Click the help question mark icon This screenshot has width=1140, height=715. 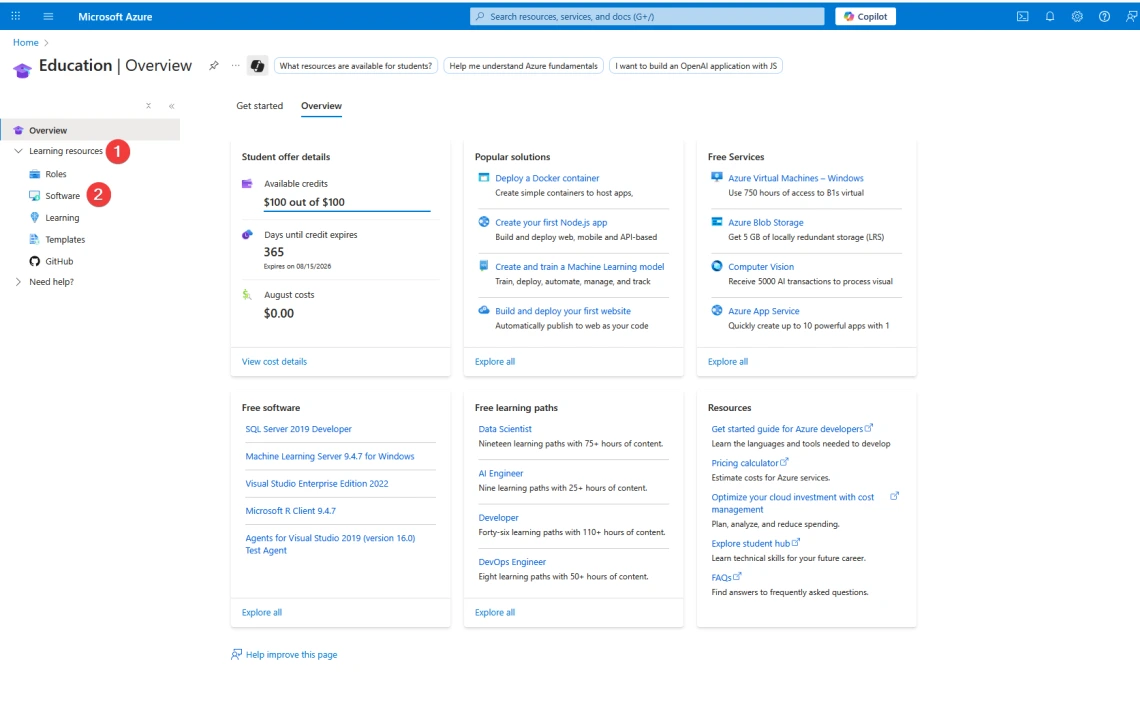coord(1104,16)
